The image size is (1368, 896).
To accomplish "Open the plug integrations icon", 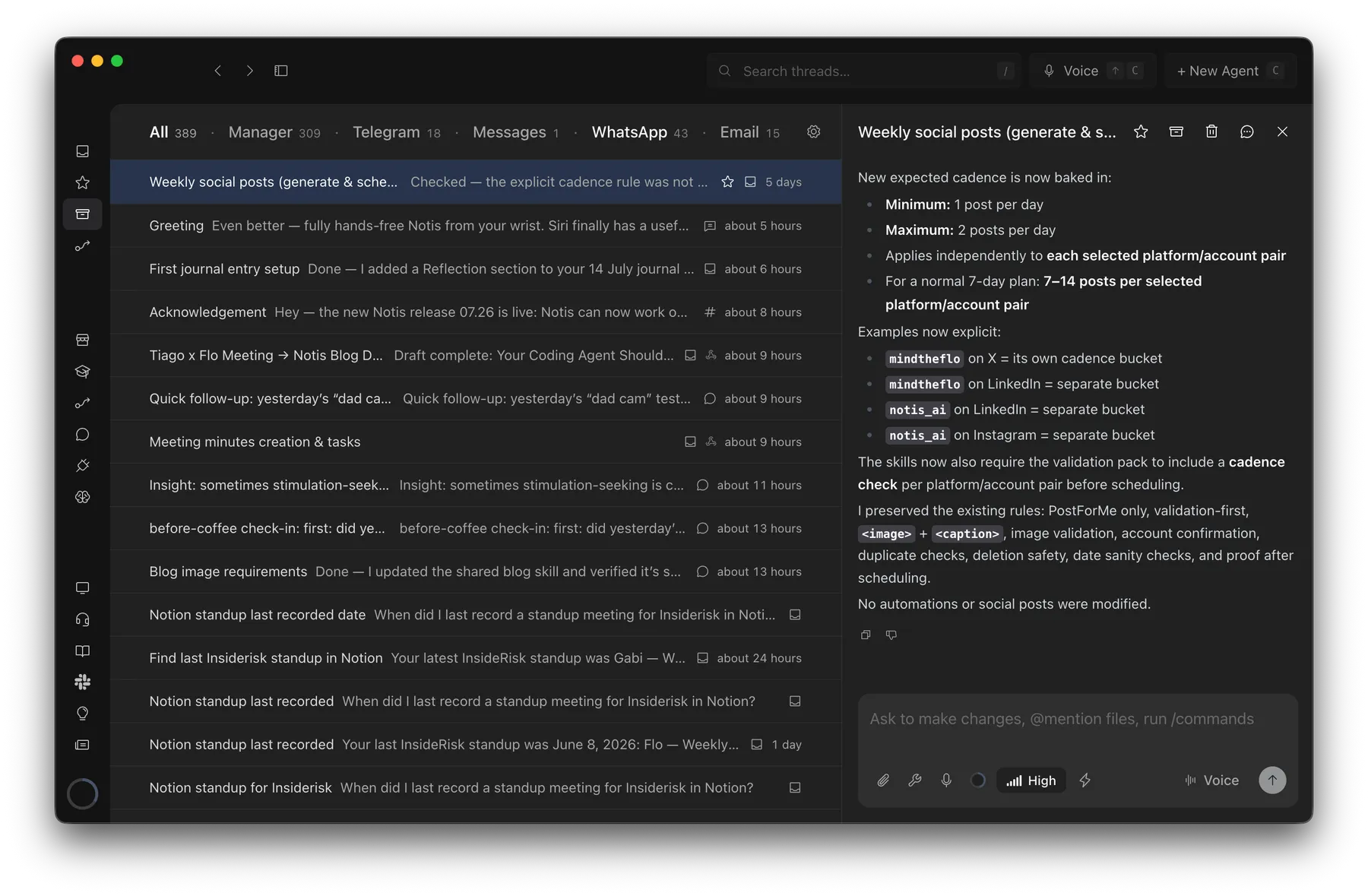I will point(83,465).
